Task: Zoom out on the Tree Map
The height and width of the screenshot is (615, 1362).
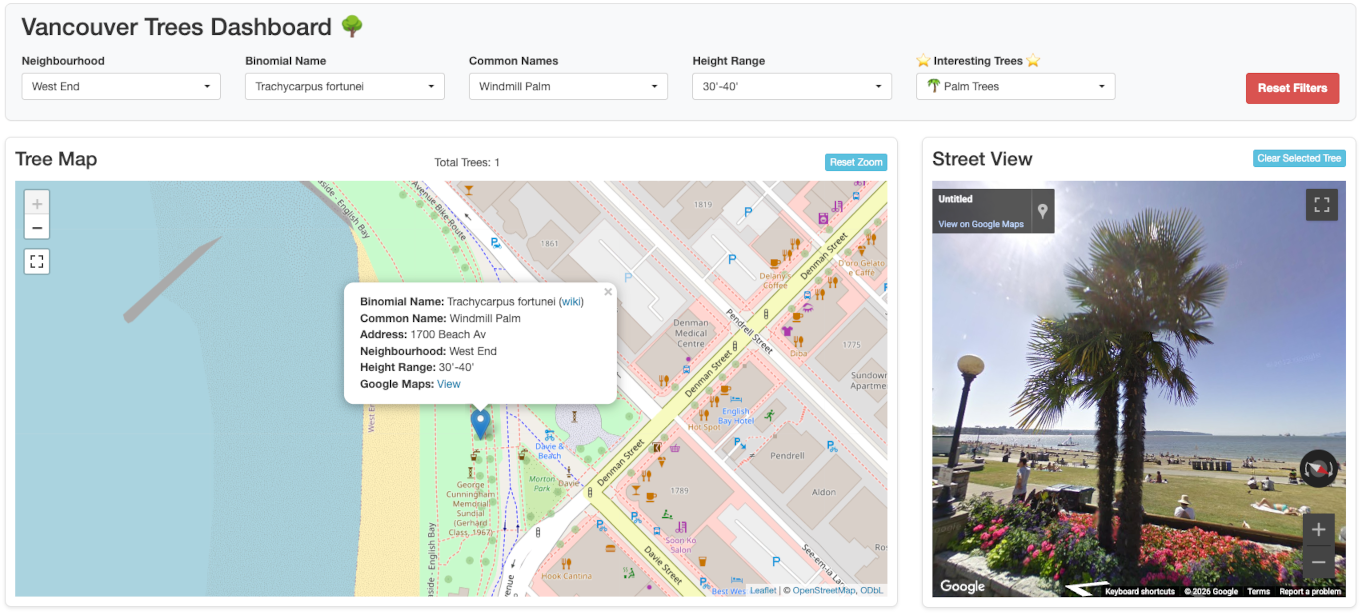Action: tap(37, 228)
